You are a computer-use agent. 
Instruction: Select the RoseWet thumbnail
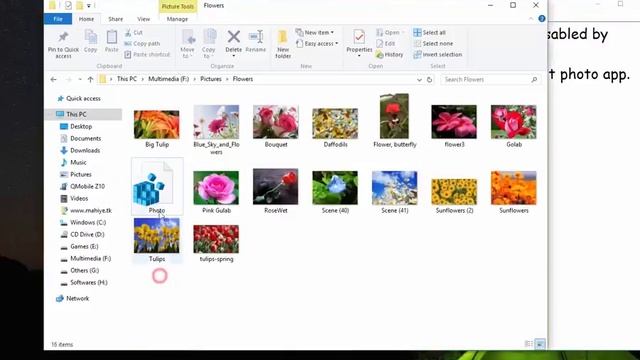pos(276,187)
